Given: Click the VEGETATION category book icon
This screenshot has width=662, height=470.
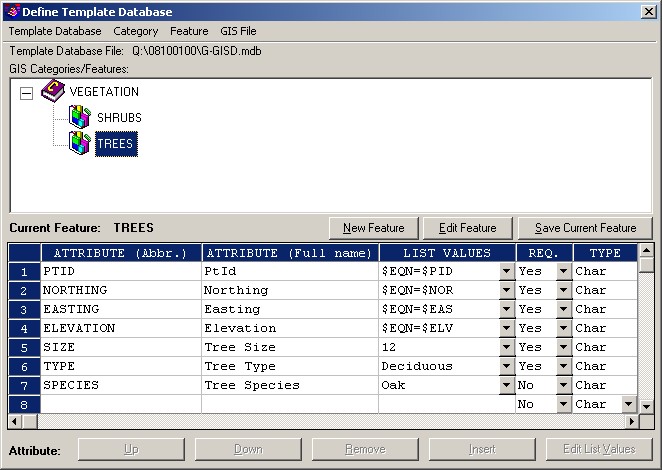Looking at the screenshot, I should pos(53,91).
